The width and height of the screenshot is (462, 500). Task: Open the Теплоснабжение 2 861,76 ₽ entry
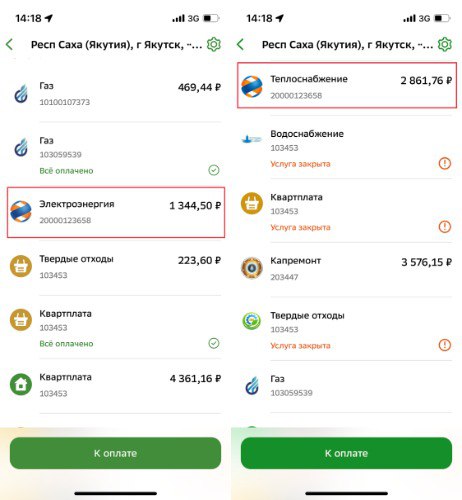(x=347, y=85)
